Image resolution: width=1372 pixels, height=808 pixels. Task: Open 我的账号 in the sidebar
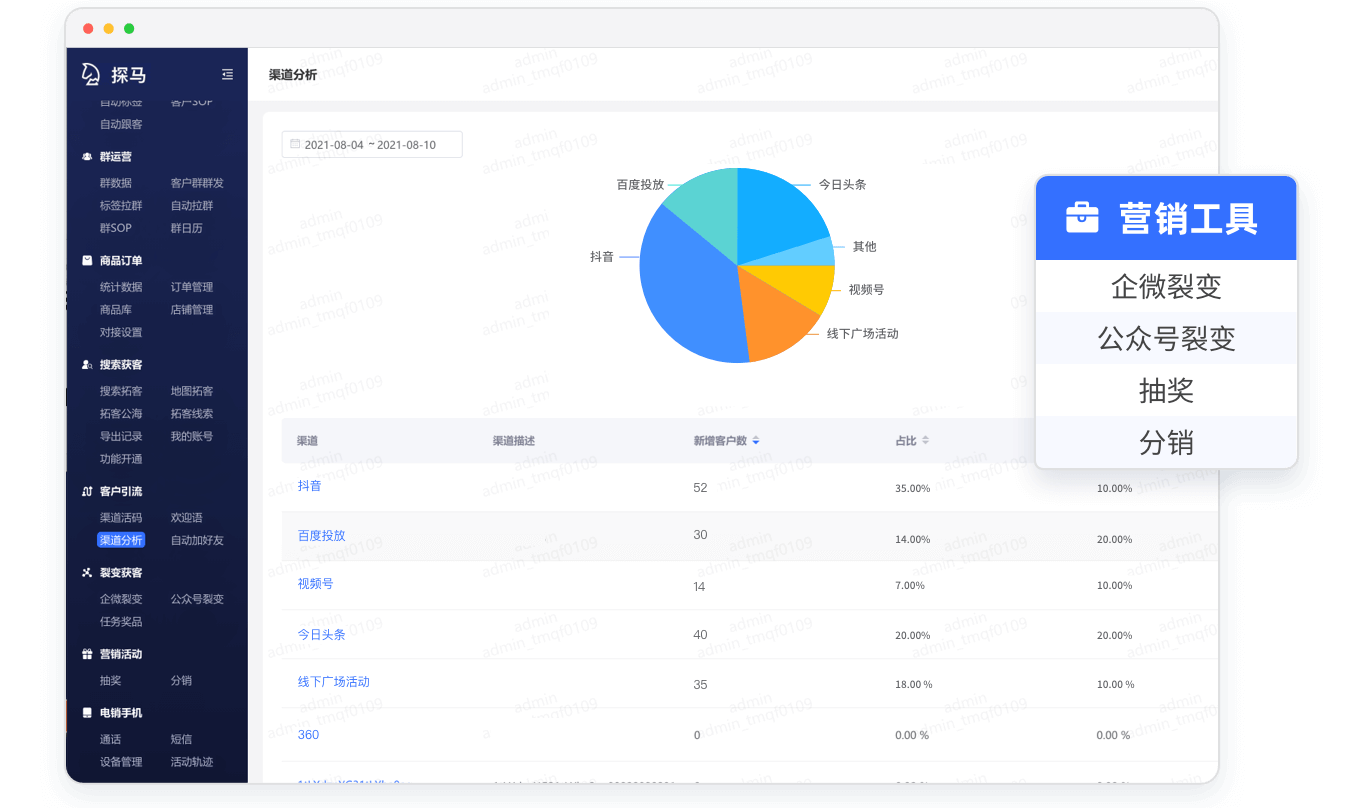(192, 436)
